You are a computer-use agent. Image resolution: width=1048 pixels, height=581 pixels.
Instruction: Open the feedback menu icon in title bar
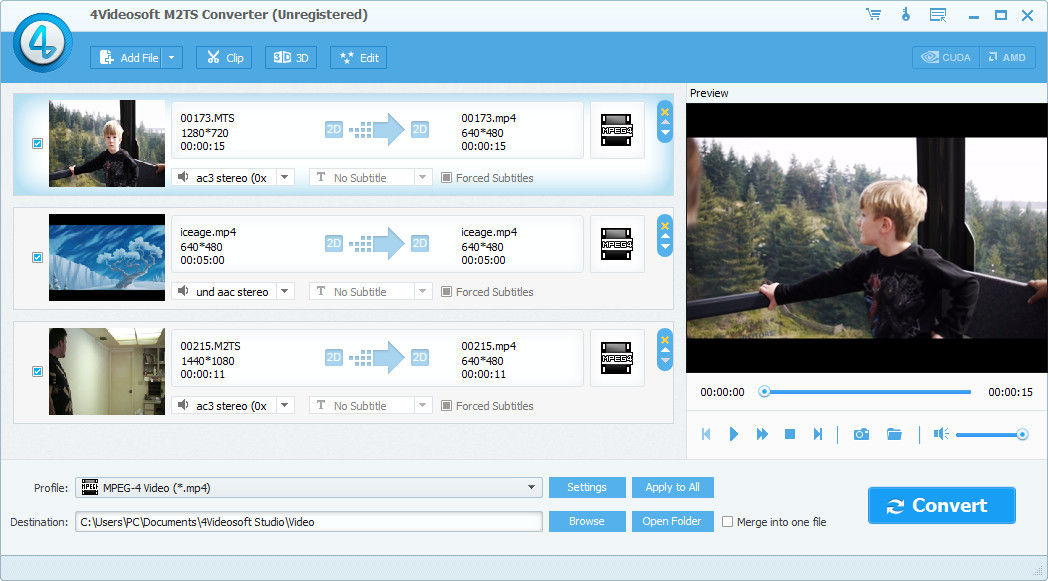point(938,15)
